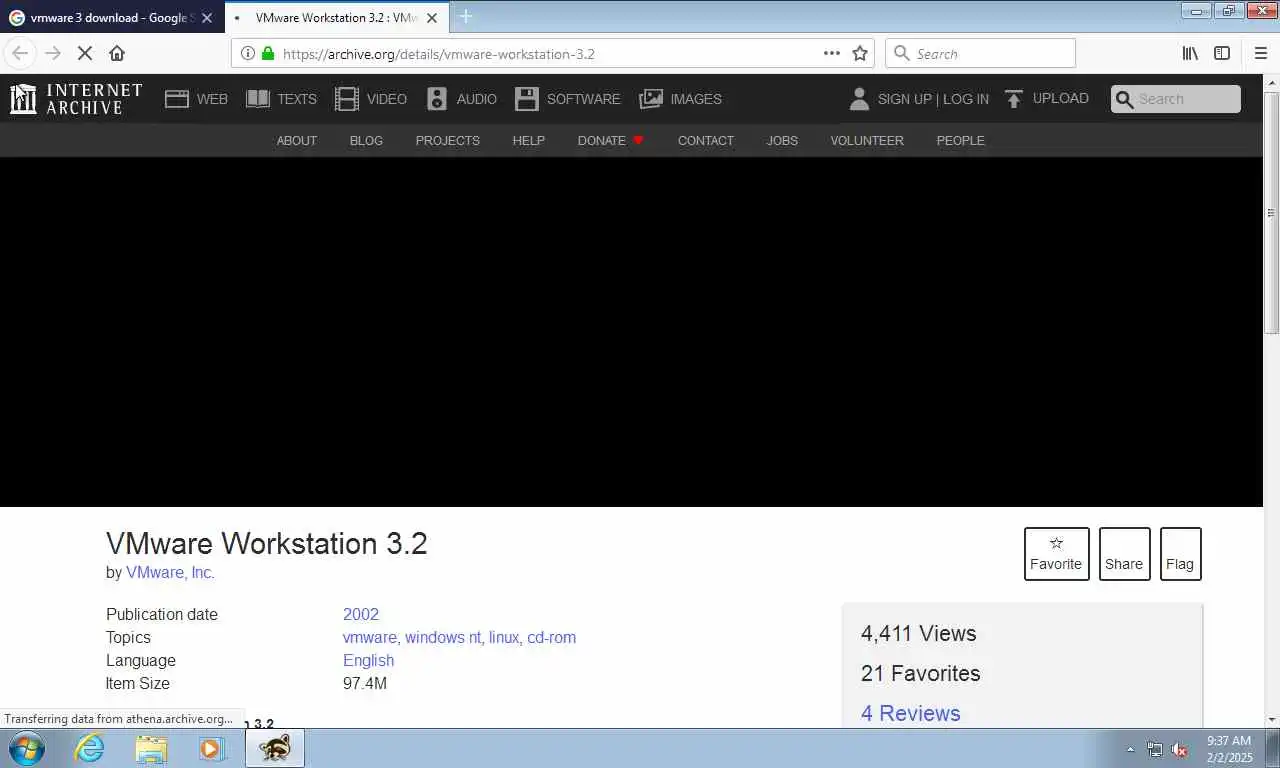The height and width of the screenshot is (768, 1280).
Task: Open the PROJECTS menu link
Action: pyautogui.click(x=448, y=141)
